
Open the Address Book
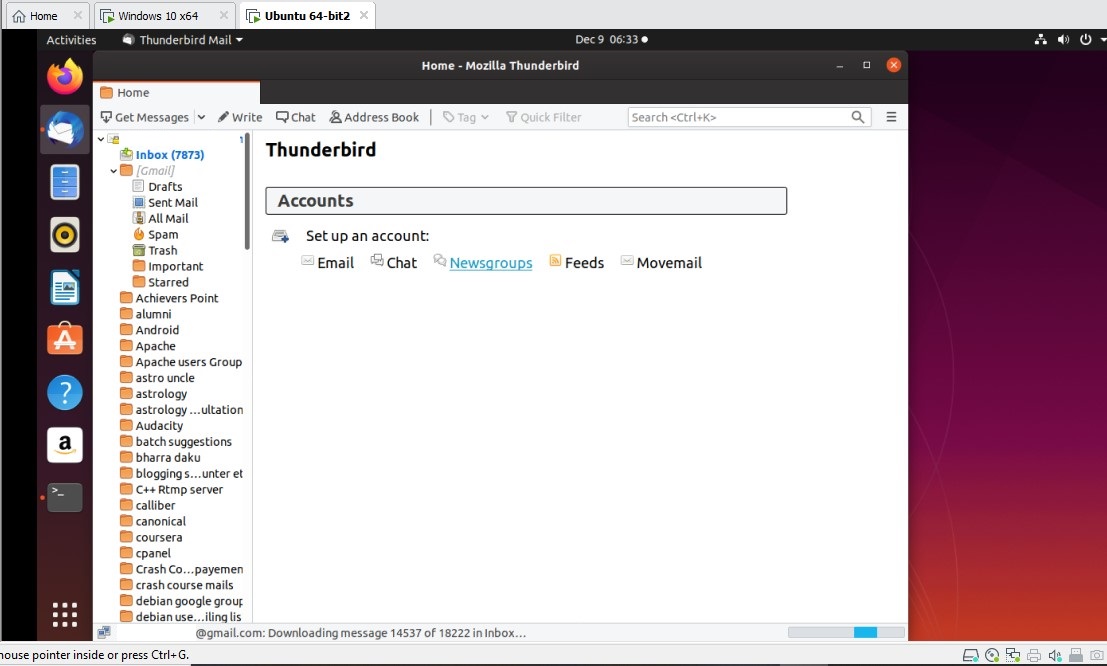pyautogui.click(x=374, y=117)
